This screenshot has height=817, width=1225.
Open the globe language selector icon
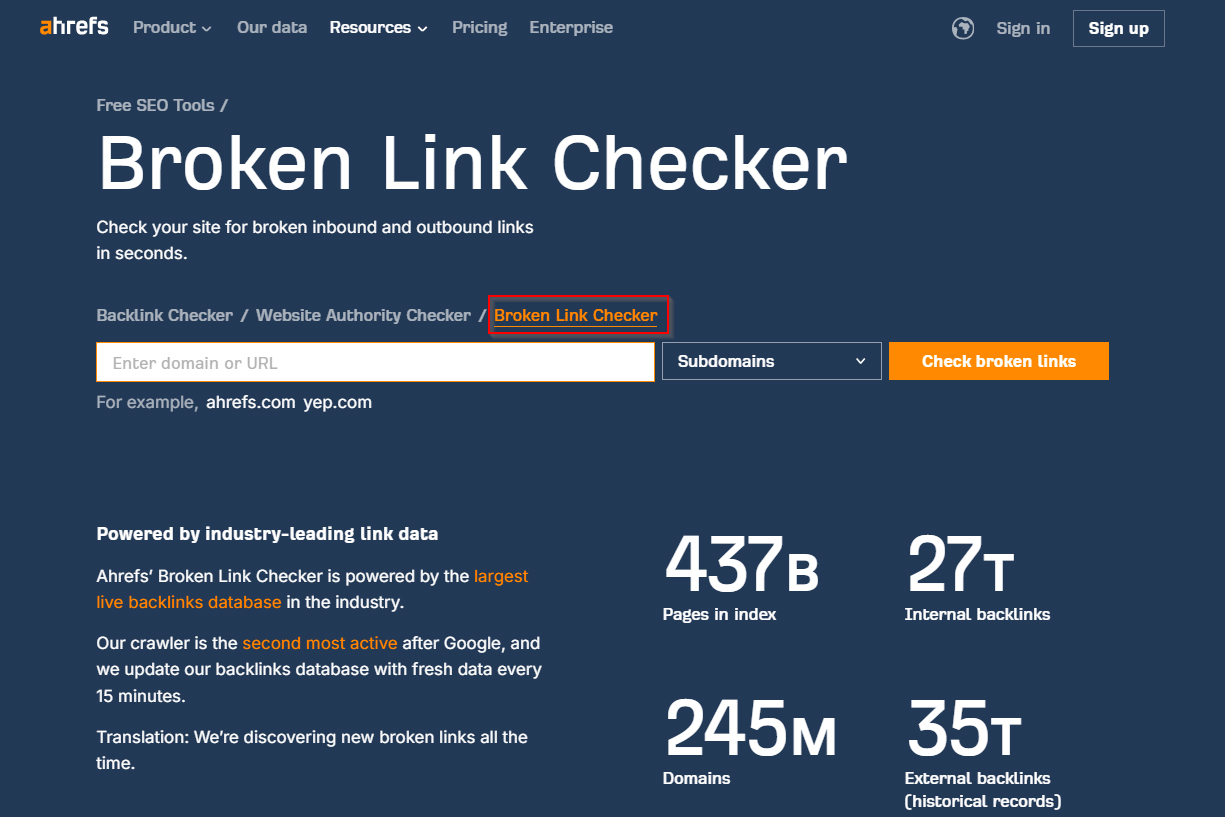click(963, 28)
